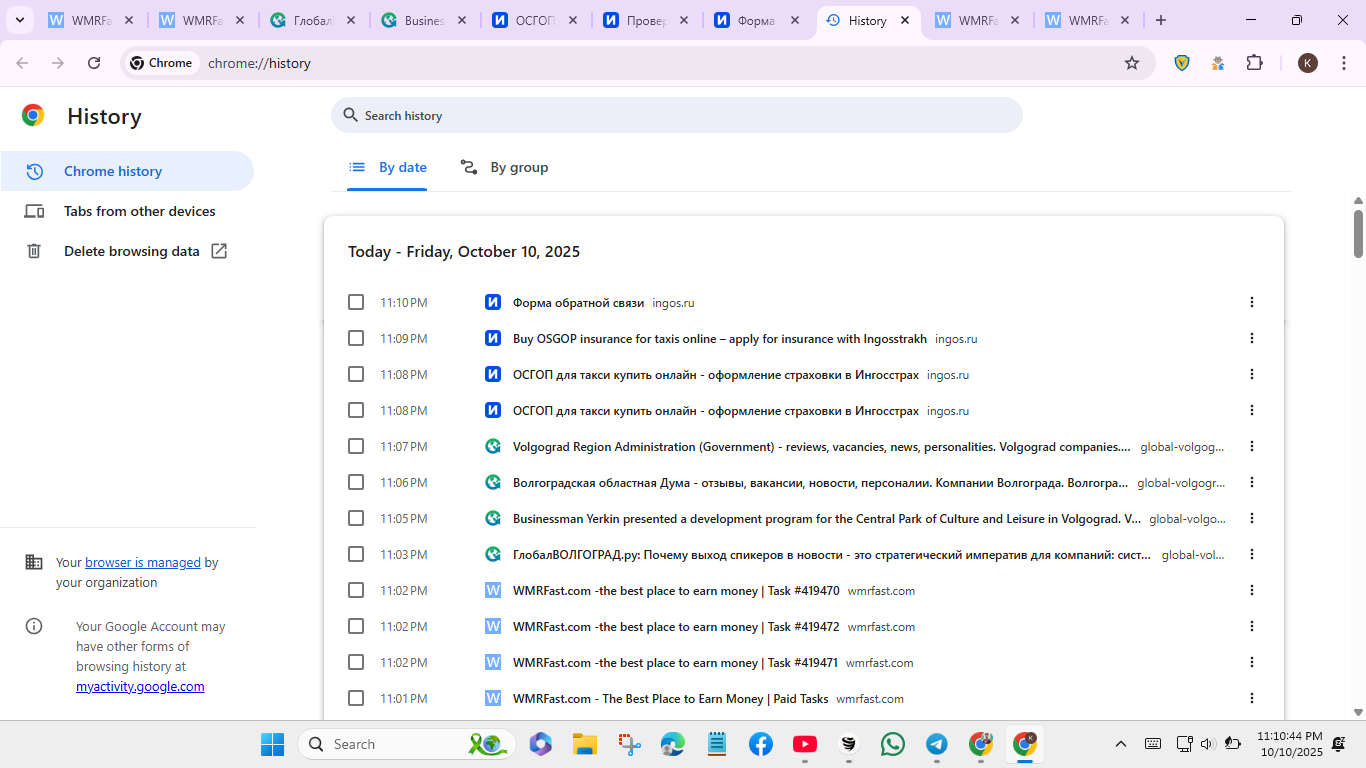Go back to the previous page
The width and height of the screenshot is (1366, 768).
coord(22,63)
